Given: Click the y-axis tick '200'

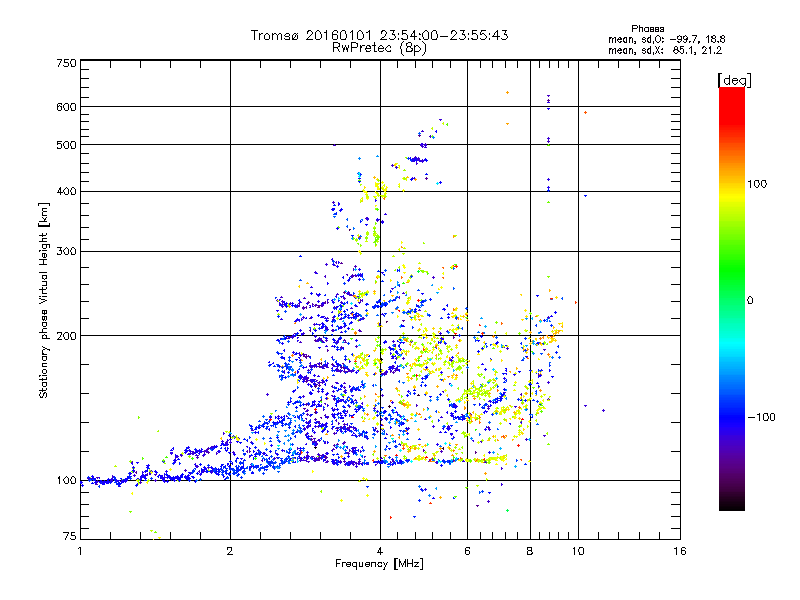Looking at the screenshot, I should (x=66, y=336).
